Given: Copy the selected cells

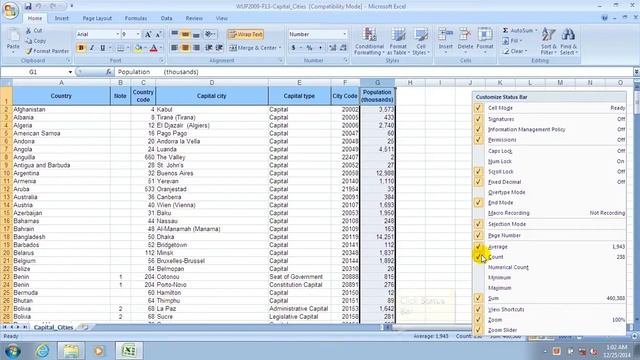Looking at the screenshot, I should click(x=36, y=41).
